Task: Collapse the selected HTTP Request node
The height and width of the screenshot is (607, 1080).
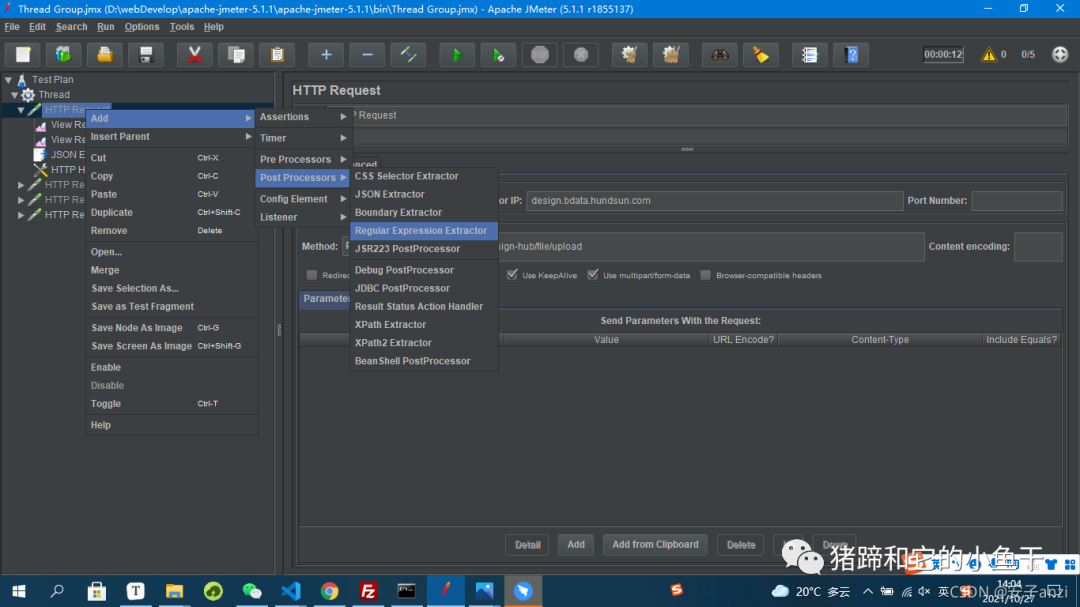Action: (21, 110)
